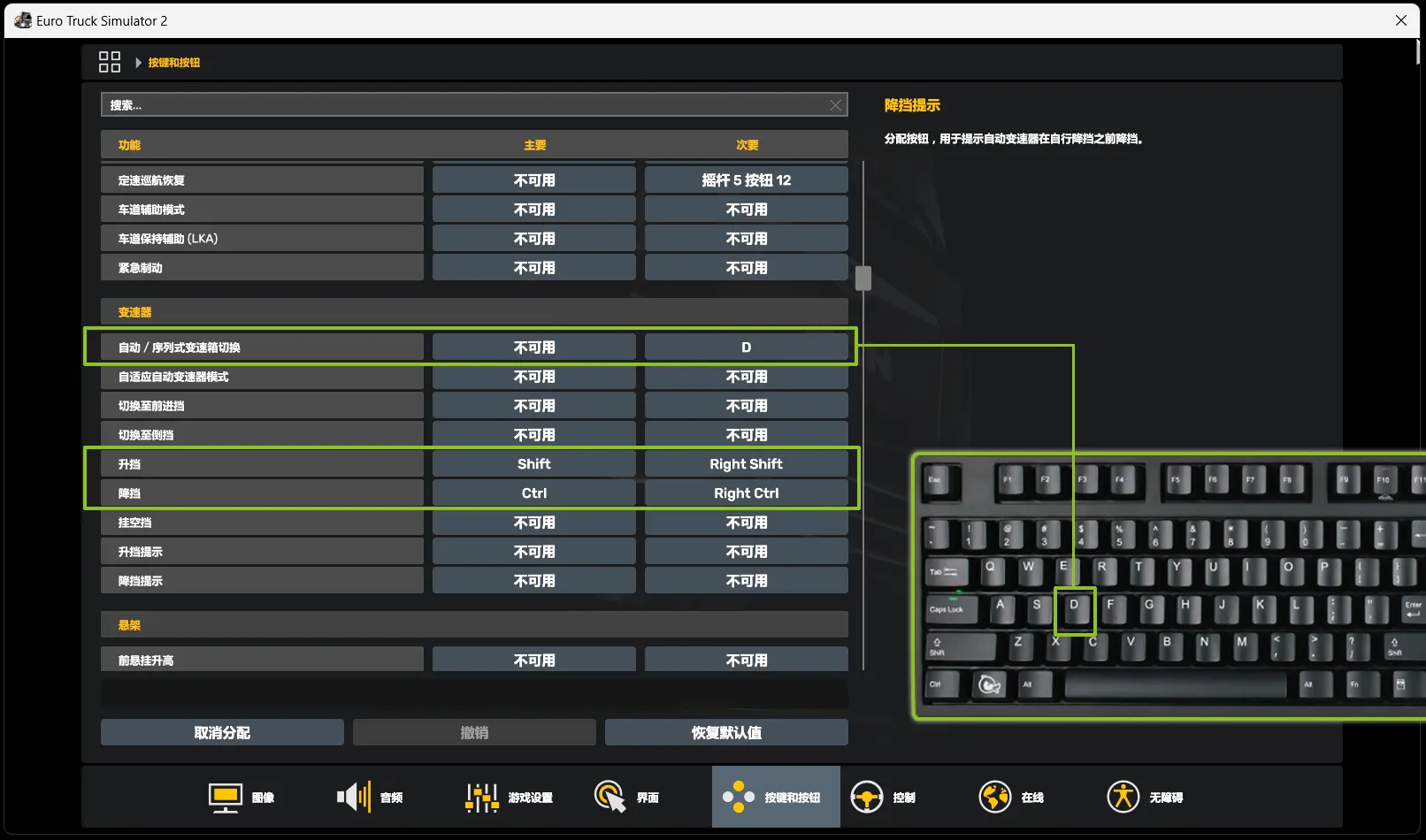Select the 界面 tab label
Viewport: 1426px width, 840px height.
[648, 798]
